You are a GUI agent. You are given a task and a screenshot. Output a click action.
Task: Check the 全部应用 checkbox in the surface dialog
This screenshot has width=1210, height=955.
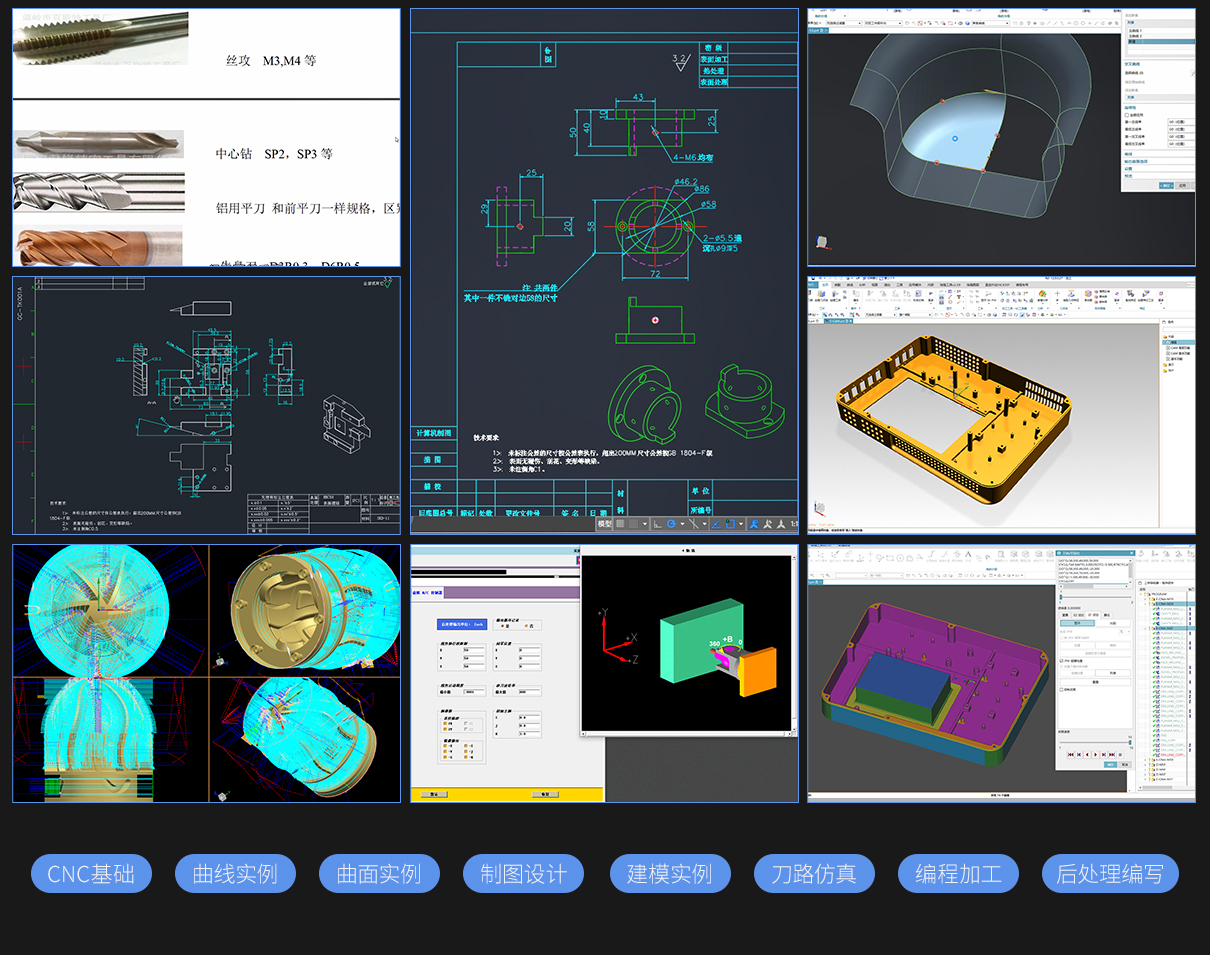[x=1126, y=116]
